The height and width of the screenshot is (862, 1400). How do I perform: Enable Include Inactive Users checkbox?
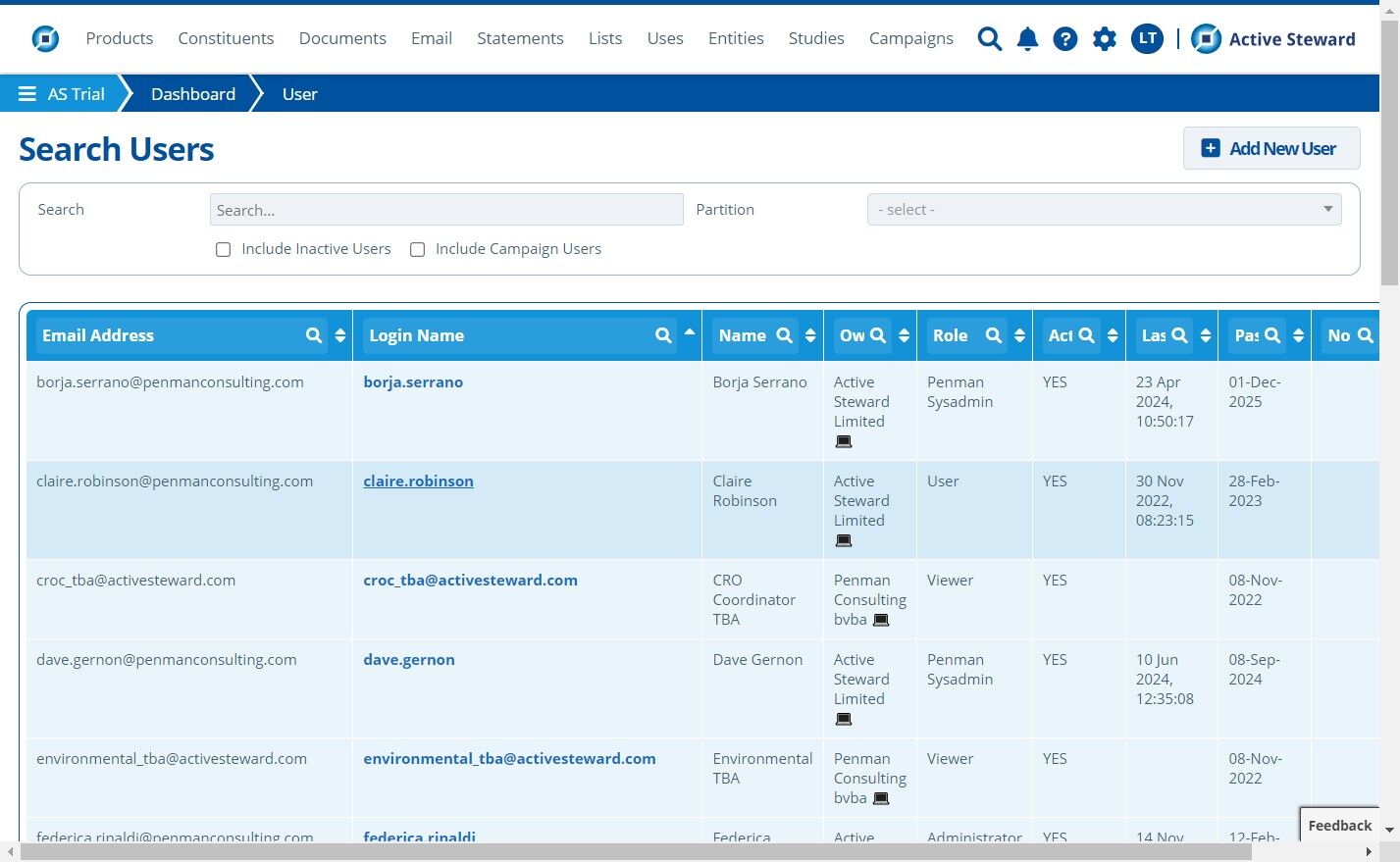pos(224,250)
